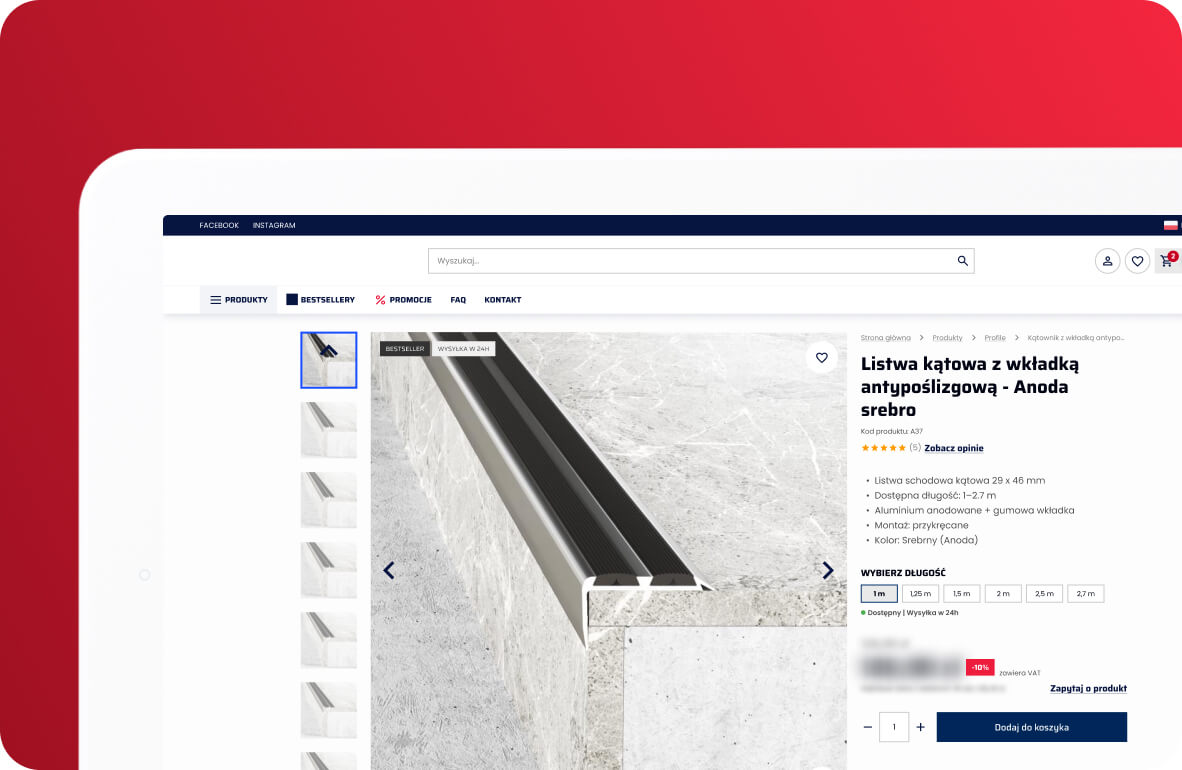1182x770 pixels.
Task: Select length 2 m
Action: 1003,594
